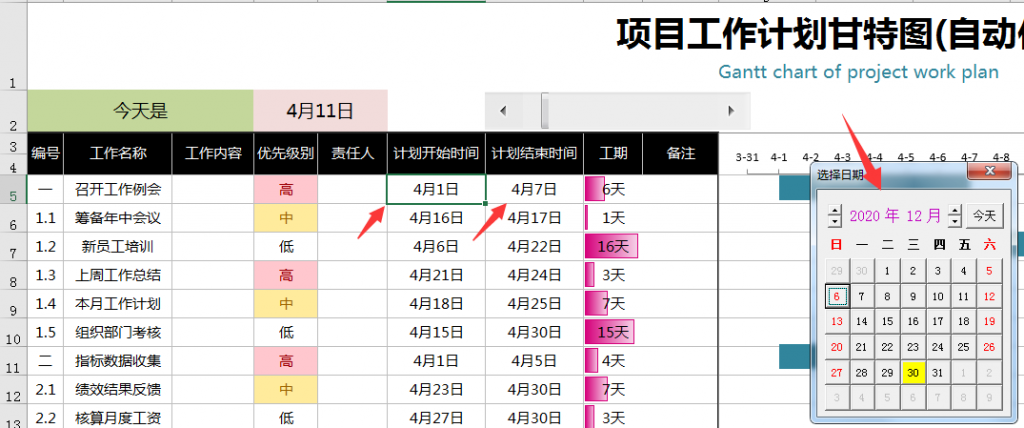The height and width of the screenshot is (428, 1024).
Task: Select the 4月27日 start date cell
Action: click(436, 418)
